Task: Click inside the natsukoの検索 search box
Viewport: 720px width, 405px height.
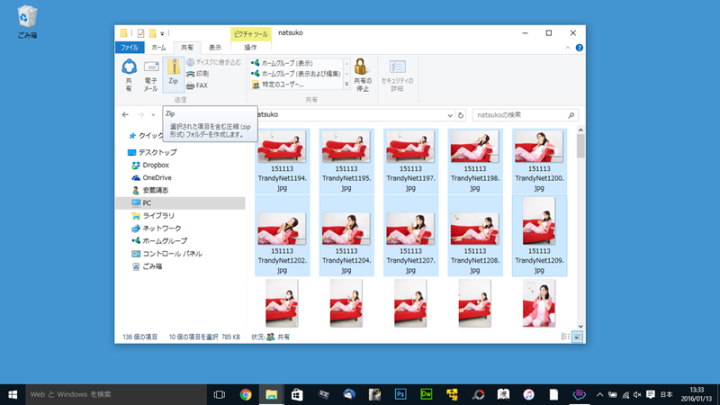Action: click(x=521, y=115)
